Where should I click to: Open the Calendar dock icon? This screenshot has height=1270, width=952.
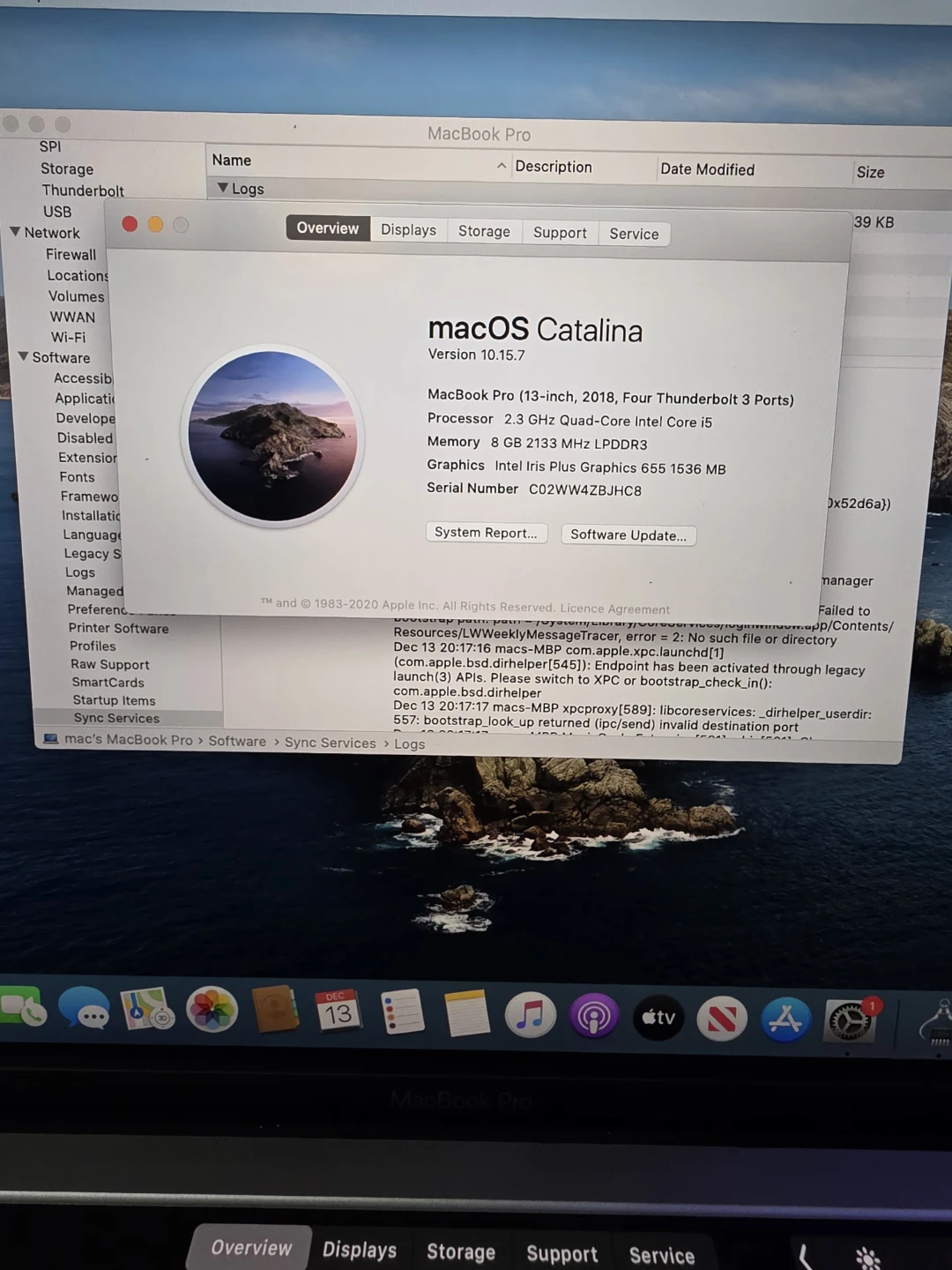(x=338, y=1012)
